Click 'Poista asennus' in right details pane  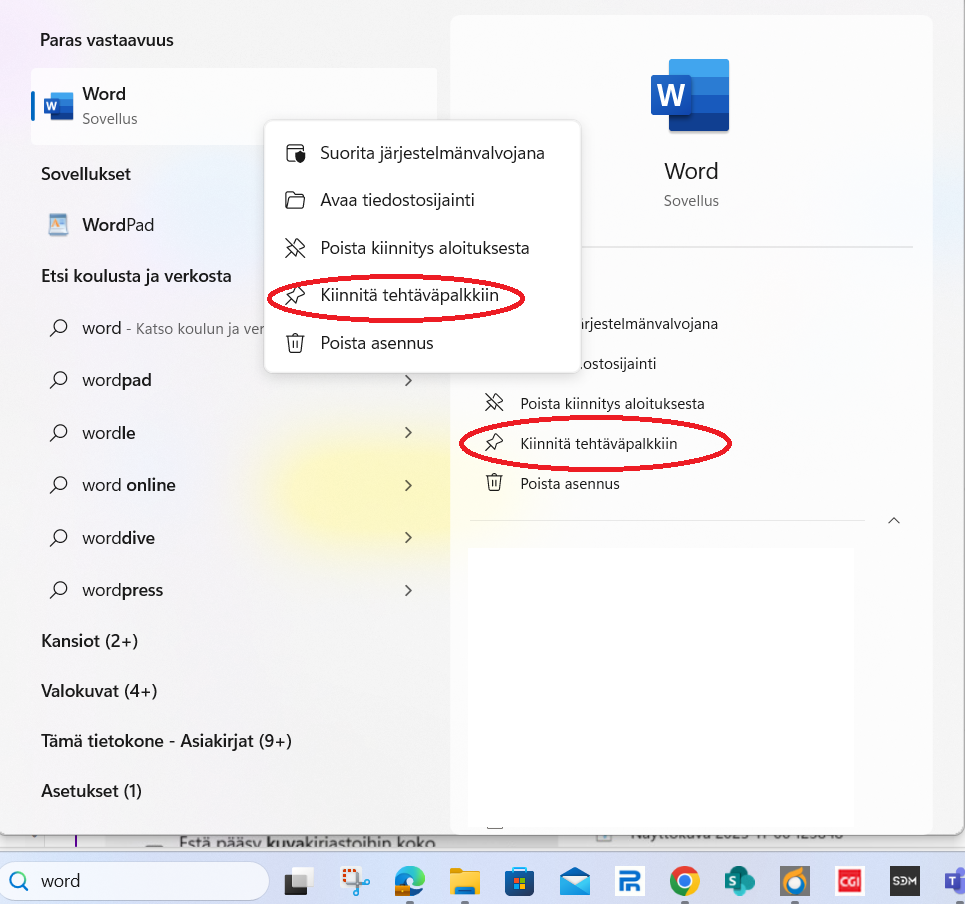569,484
